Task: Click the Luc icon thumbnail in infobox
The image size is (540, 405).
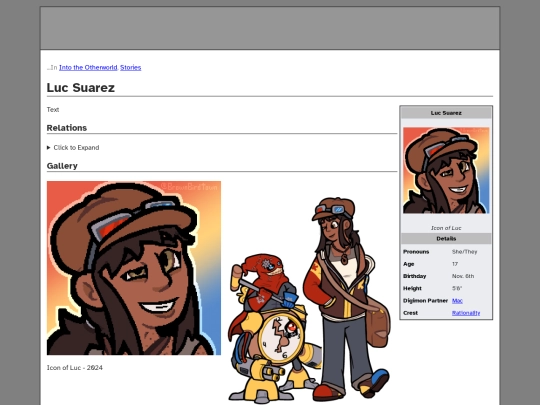Action: [446, 170]
